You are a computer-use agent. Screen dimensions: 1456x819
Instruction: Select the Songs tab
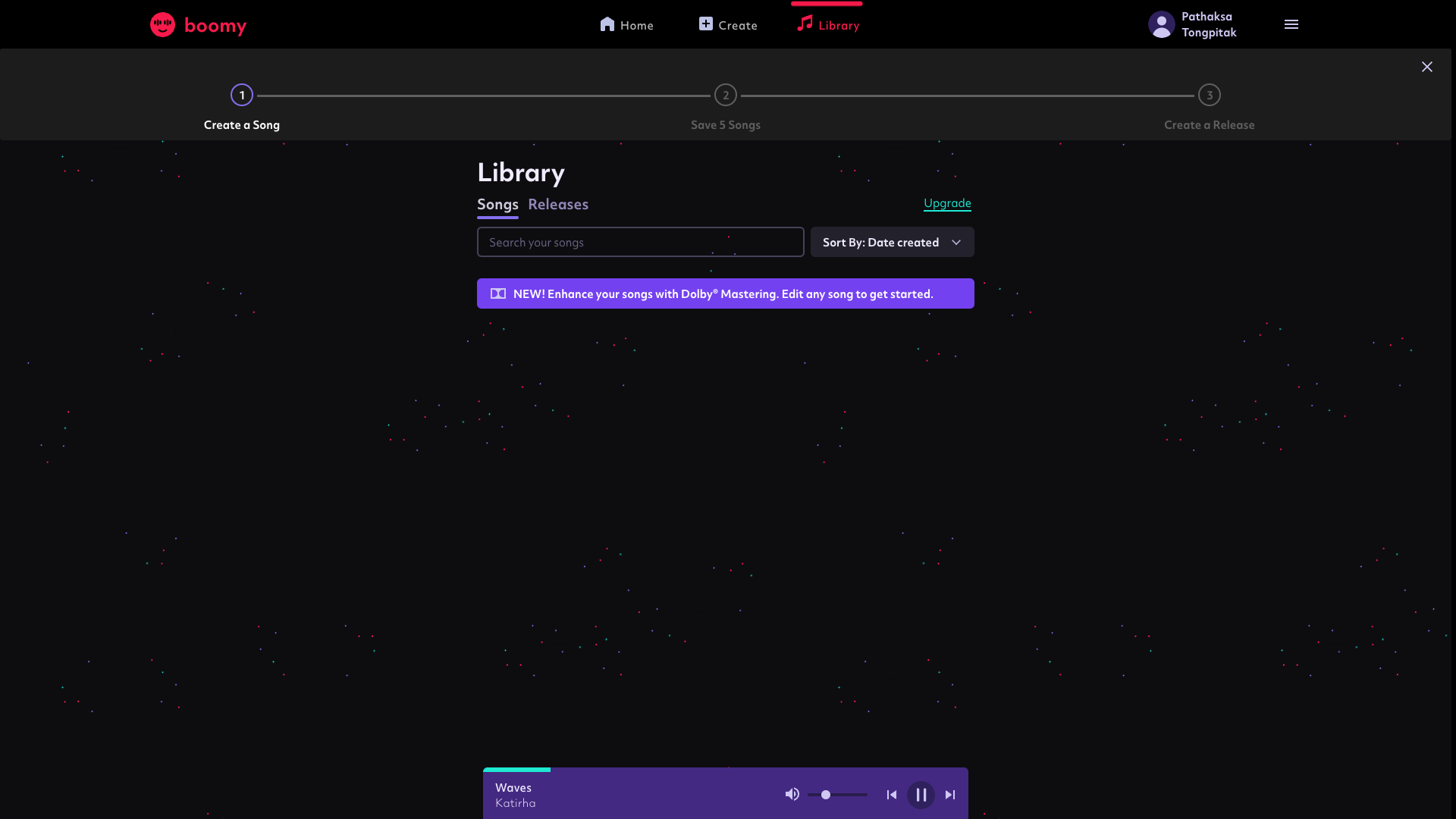click(x=497, y=204)
